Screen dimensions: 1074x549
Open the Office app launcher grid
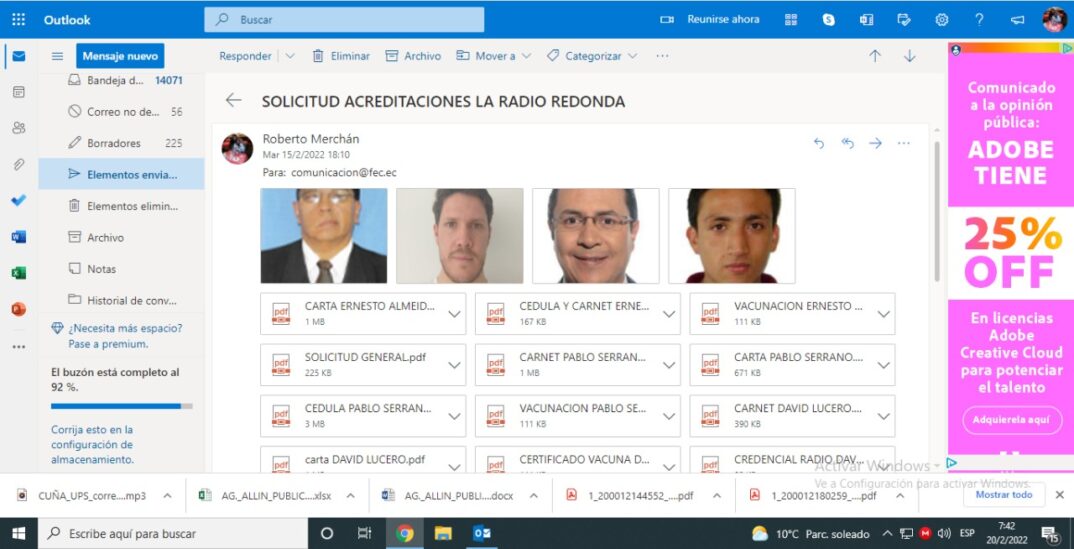click(x=18, y=20)
